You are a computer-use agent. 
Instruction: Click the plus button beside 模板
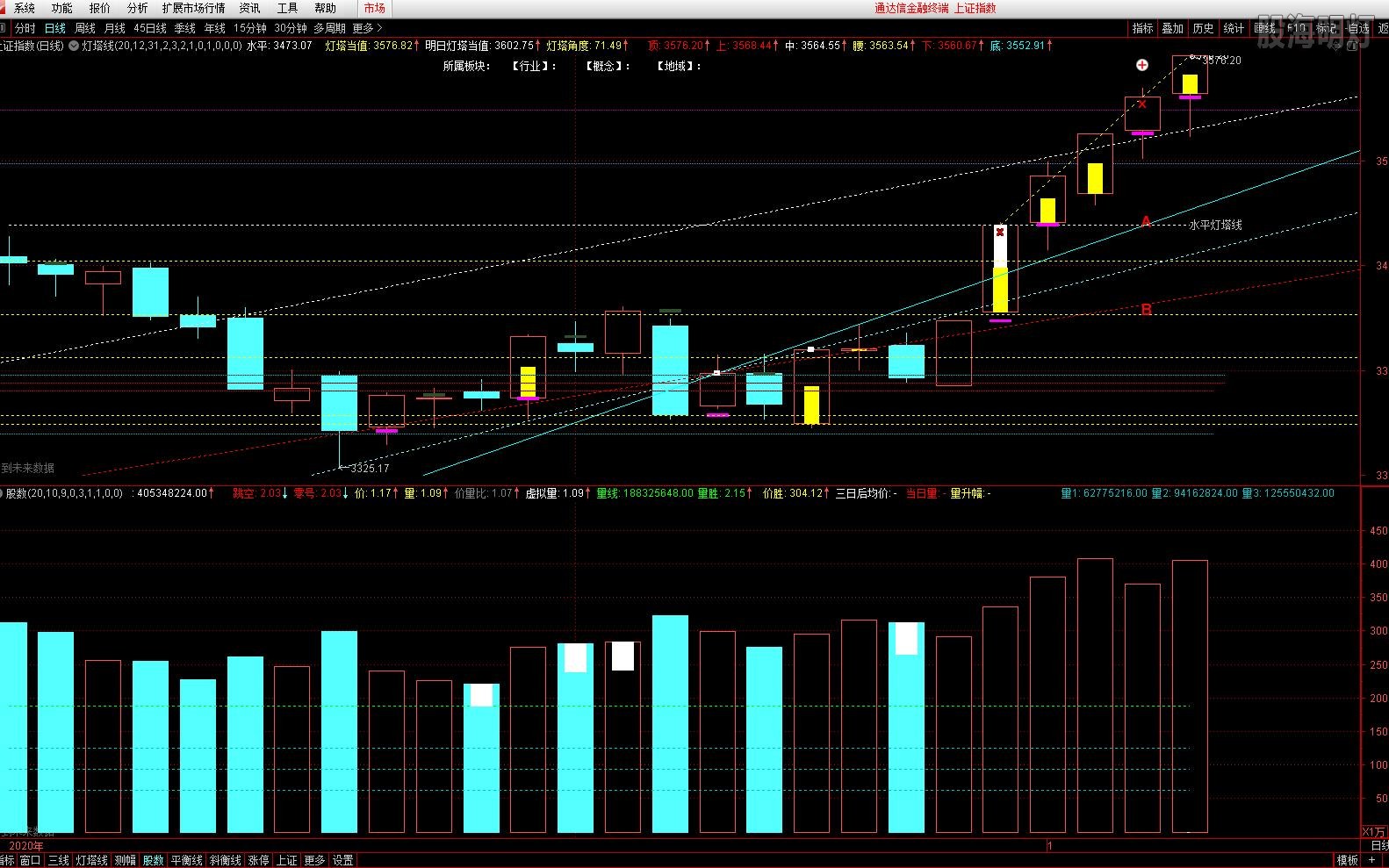pos(1372,860)
